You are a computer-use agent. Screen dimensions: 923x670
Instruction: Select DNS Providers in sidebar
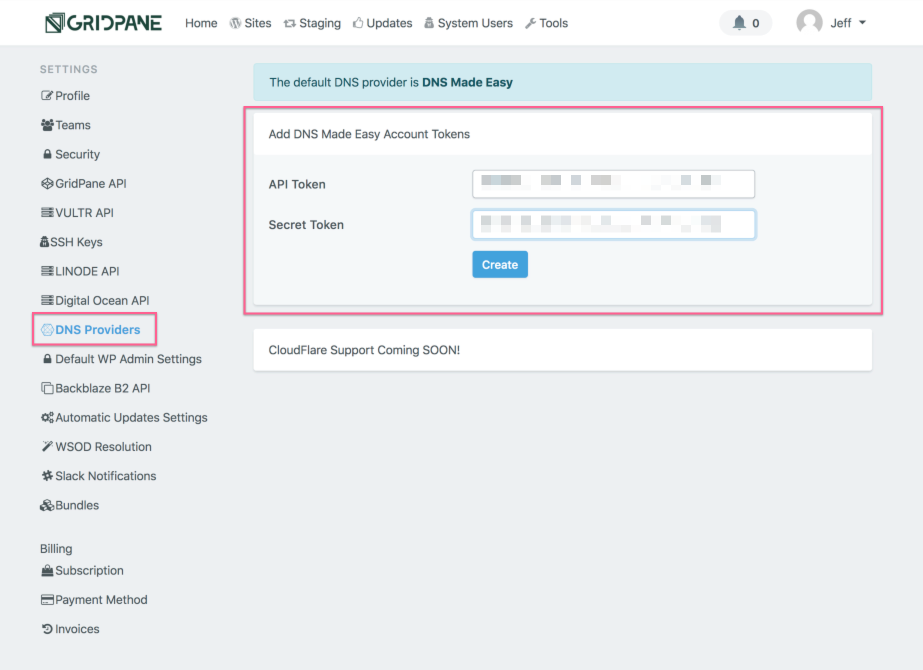coord(98,330)
